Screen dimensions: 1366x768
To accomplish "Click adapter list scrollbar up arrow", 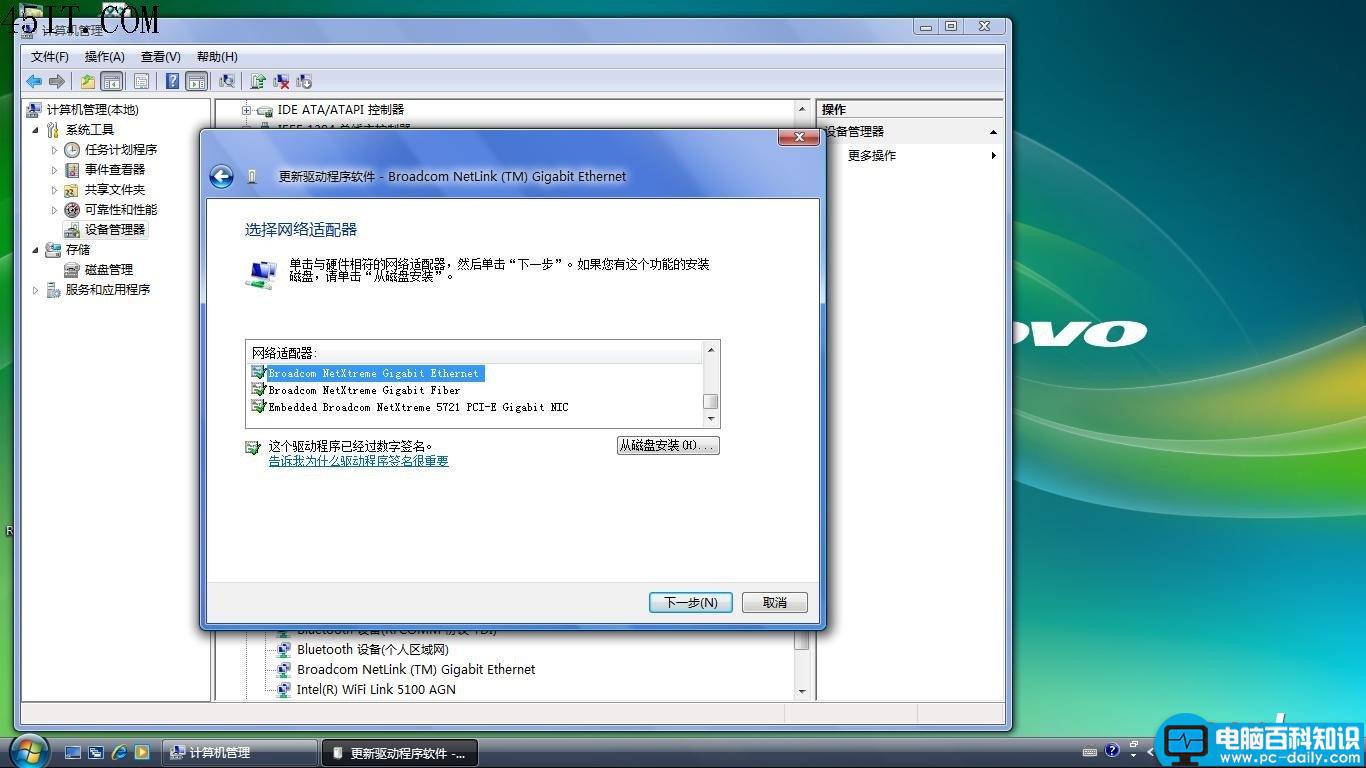I will click(x=711, y=350).
